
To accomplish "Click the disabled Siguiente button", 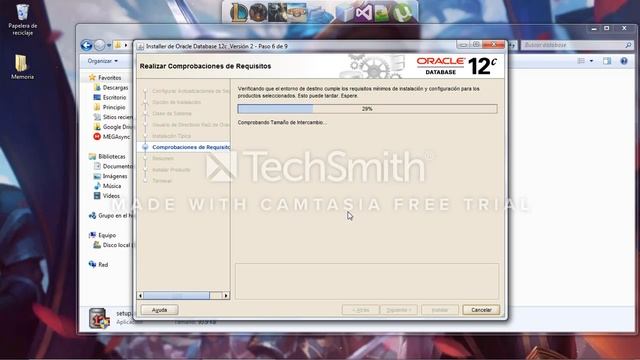I will pyautogui.click(x=399, y=310).
